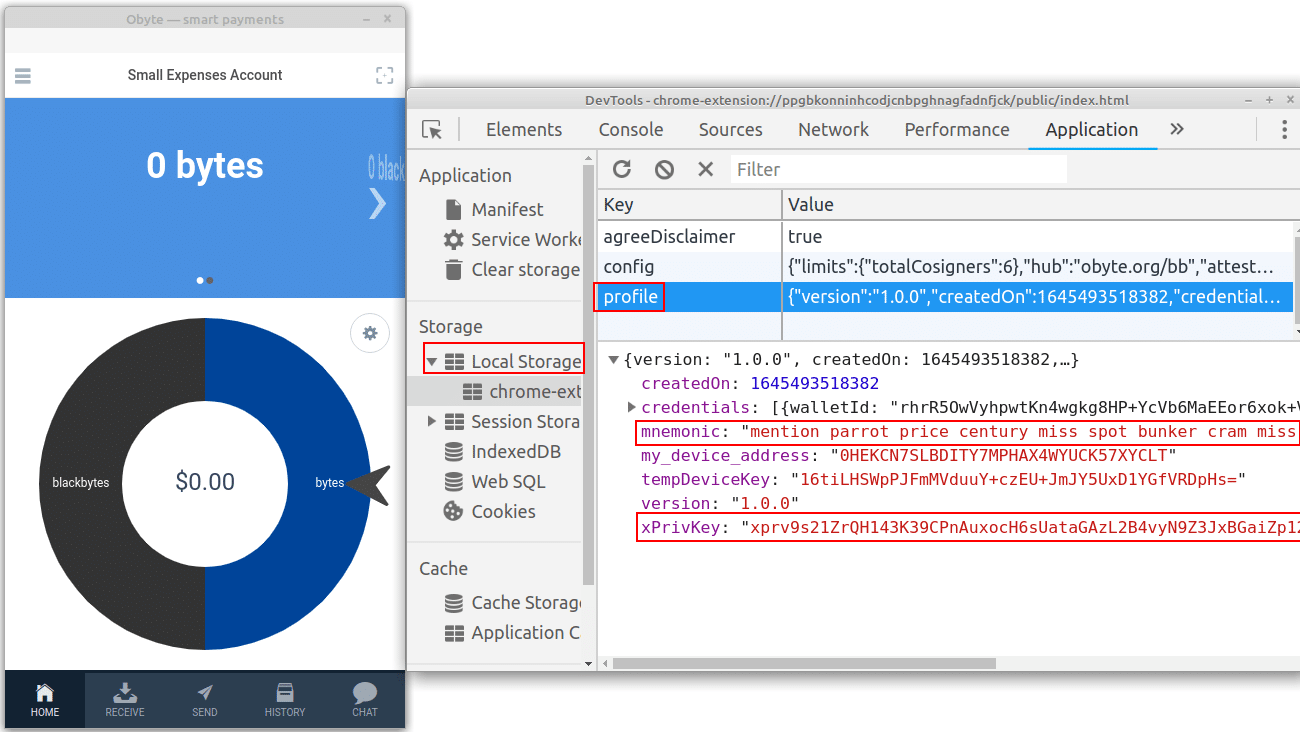The image size is (1300, 732).
Task: Select the agreeDisclaimer key row
Action: coord(945,237)
